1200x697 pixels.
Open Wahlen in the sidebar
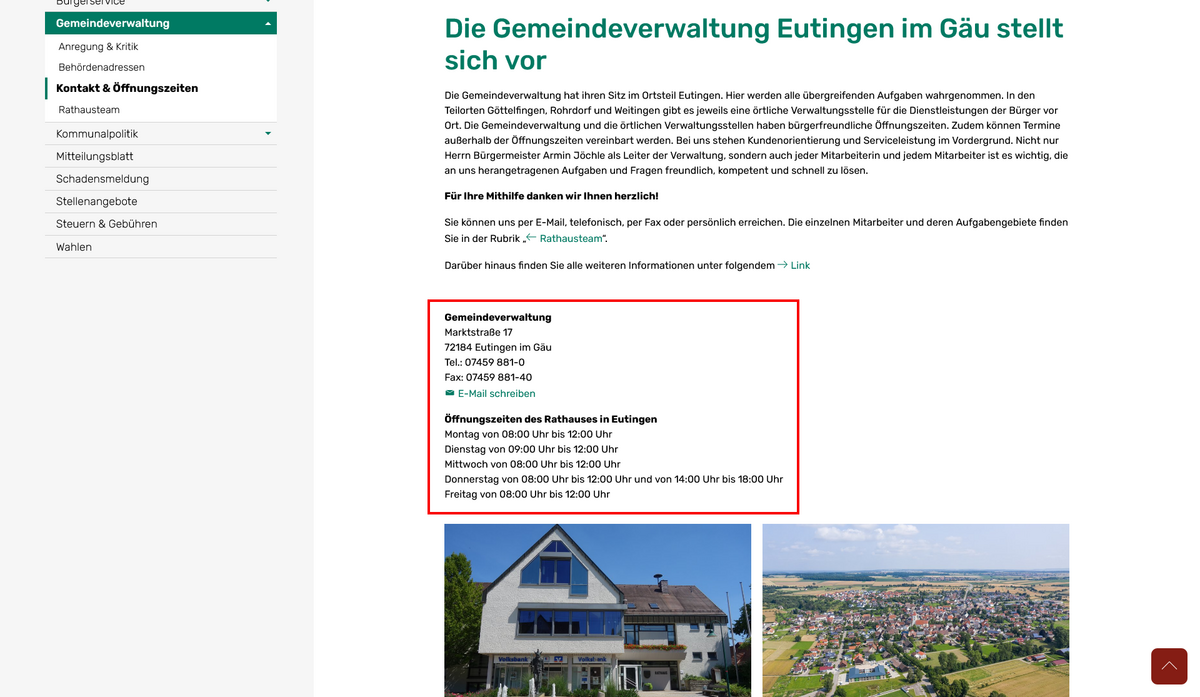pyautogui.click(x=74, y=247)
